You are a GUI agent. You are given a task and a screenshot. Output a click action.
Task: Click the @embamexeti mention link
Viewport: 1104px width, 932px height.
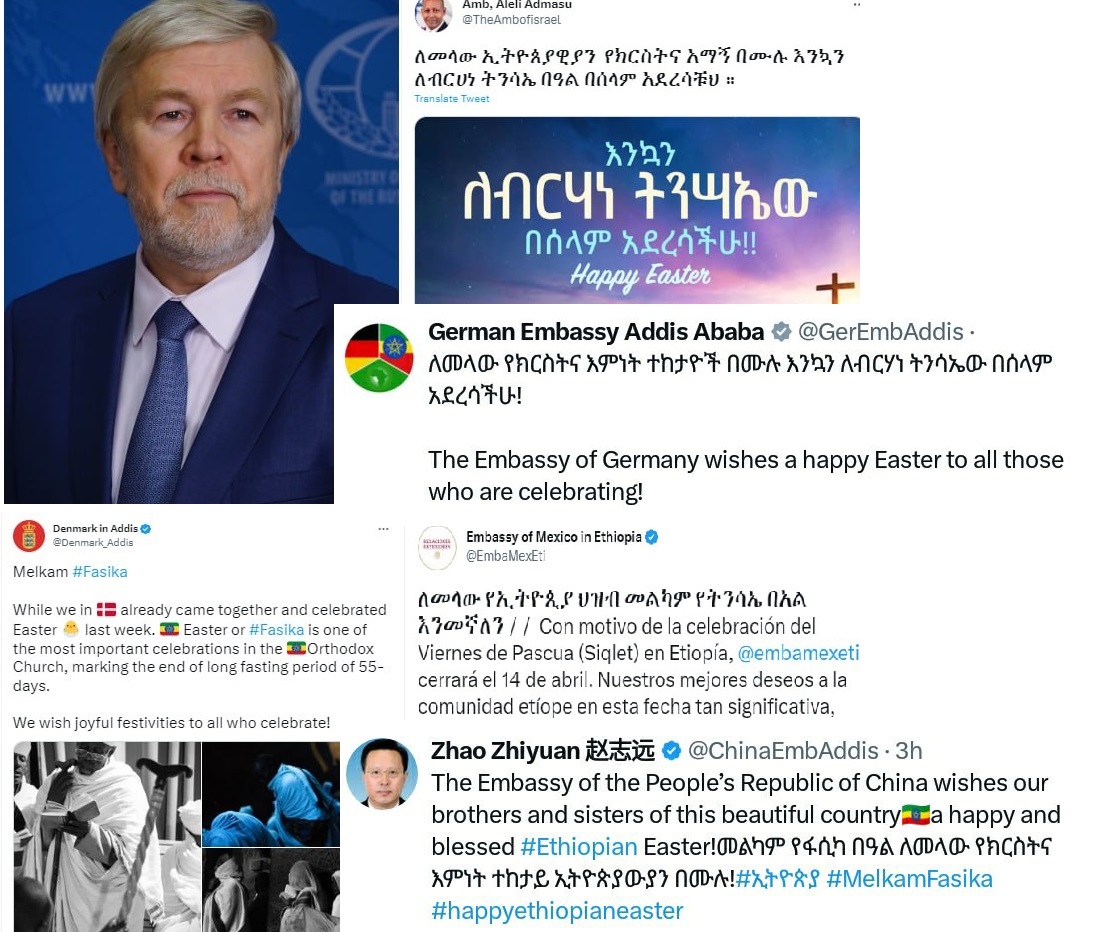[798, 653]
